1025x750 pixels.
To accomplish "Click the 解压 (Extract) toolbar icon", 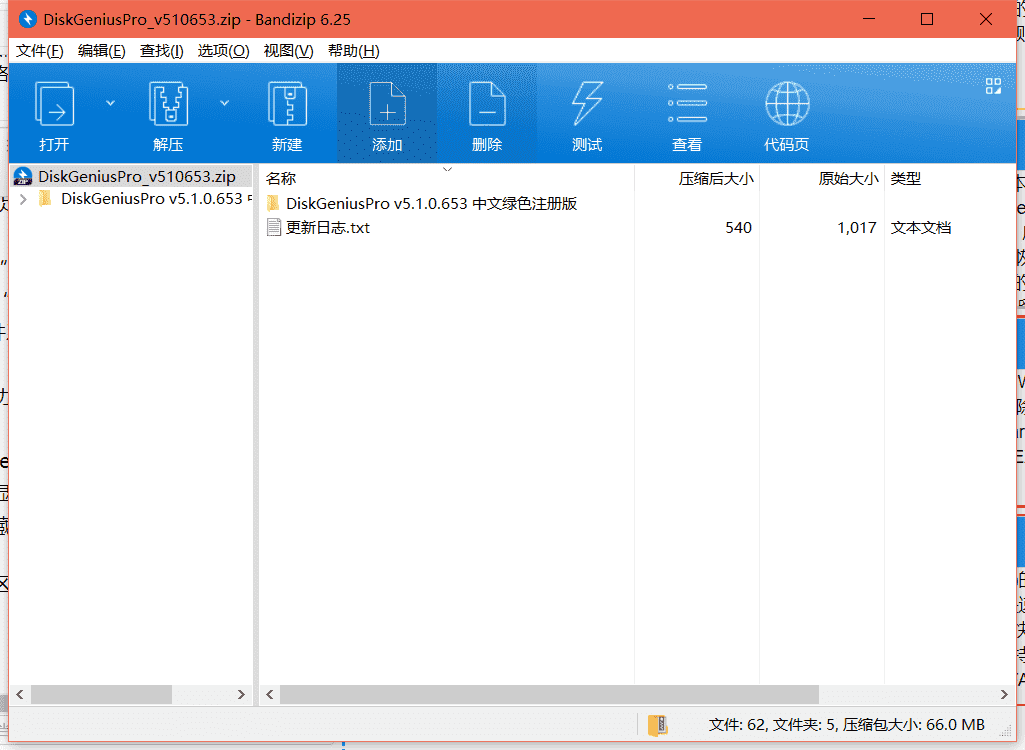I will [x=168, y=104].
